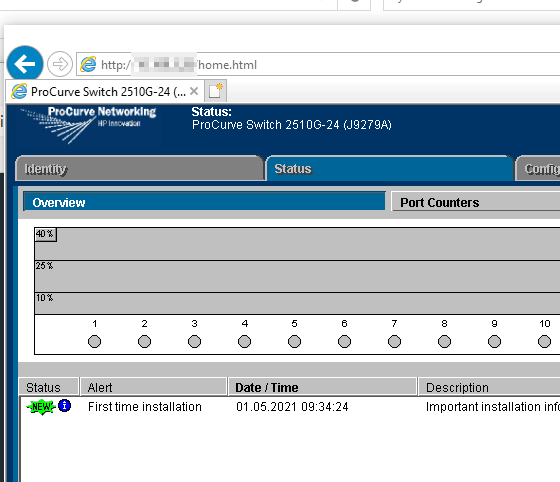Select port 5 status indicator
The height and width of the screenshot is (482, 560).
294,341
